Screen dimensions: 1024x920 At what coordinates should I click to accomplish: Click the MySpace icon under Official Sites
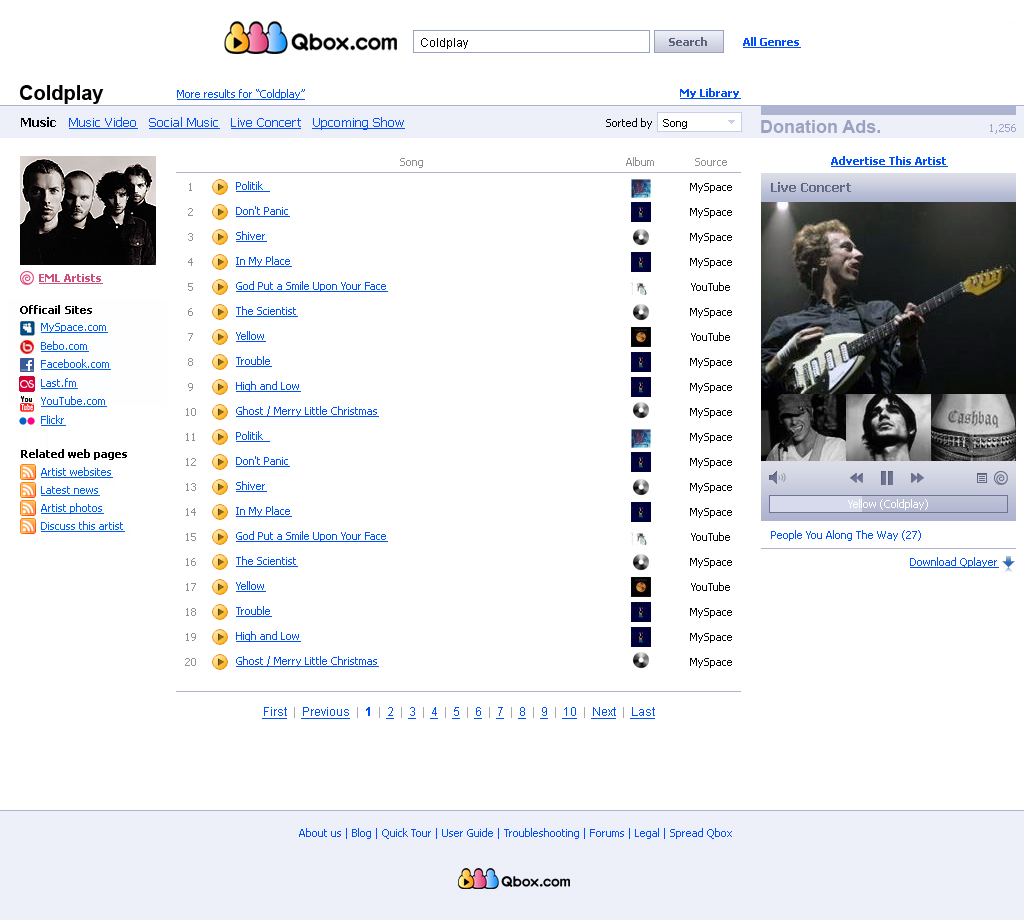click(27, 328)
